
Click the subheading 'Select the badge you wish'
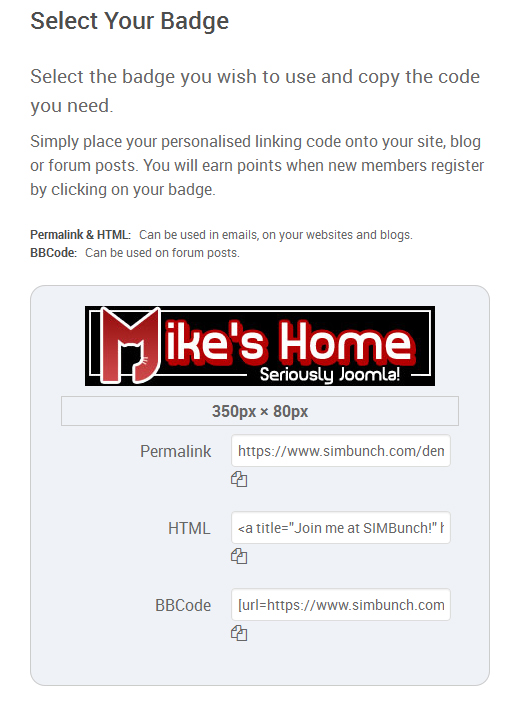coord(255,91)
